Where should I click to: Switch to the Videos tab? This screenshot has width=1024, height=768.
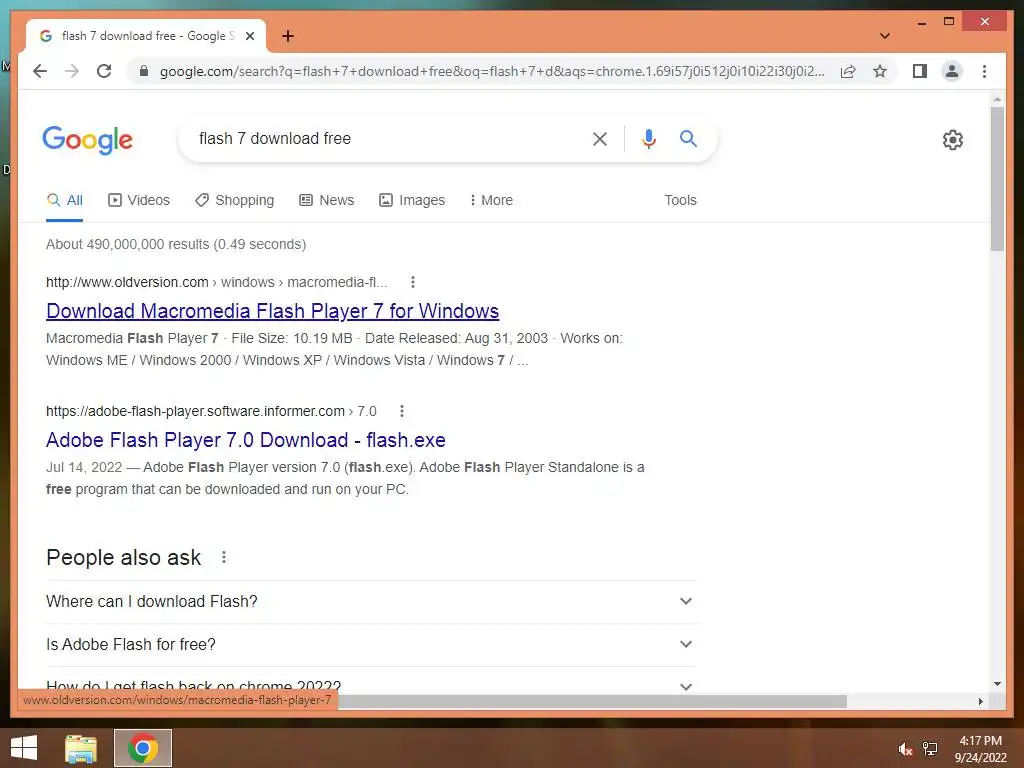[x=139, y=200]
